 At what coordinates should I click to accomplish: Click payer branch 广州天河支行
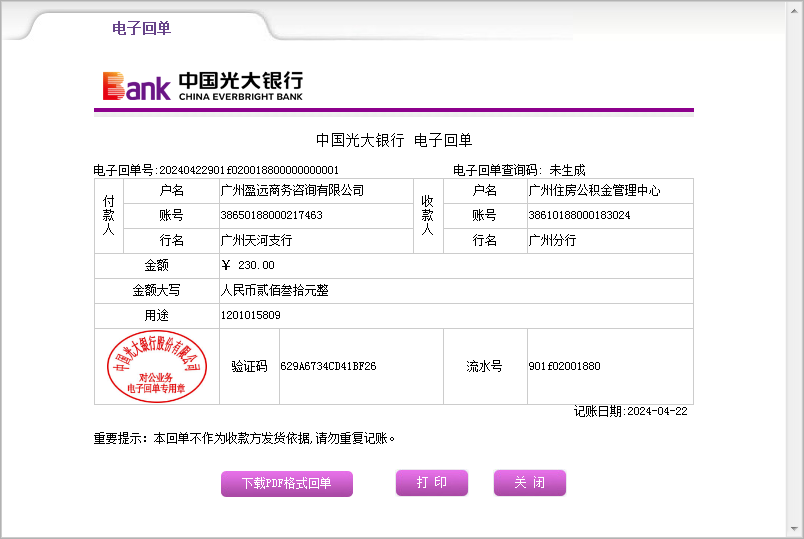[x=256, y=240]
